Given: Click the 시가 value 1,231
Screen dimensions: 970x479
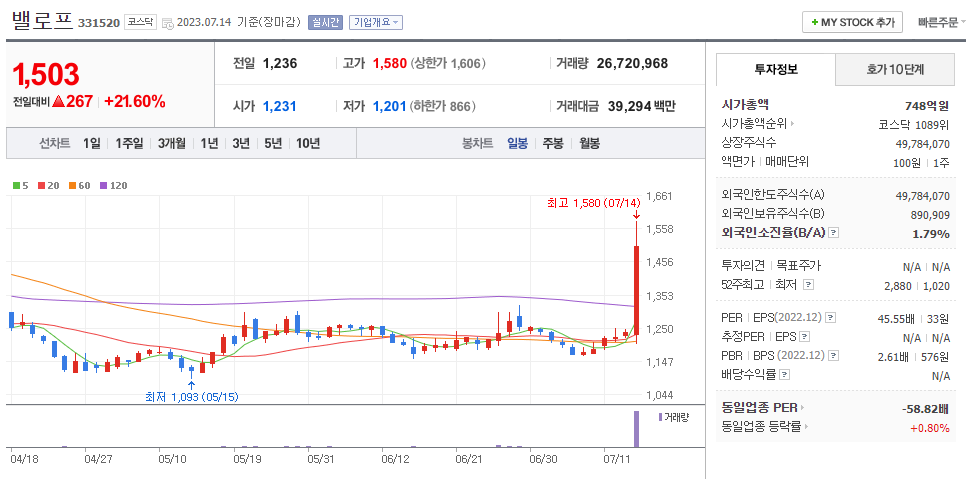Looking at the screenshot, I should click(x=280, y=106).
